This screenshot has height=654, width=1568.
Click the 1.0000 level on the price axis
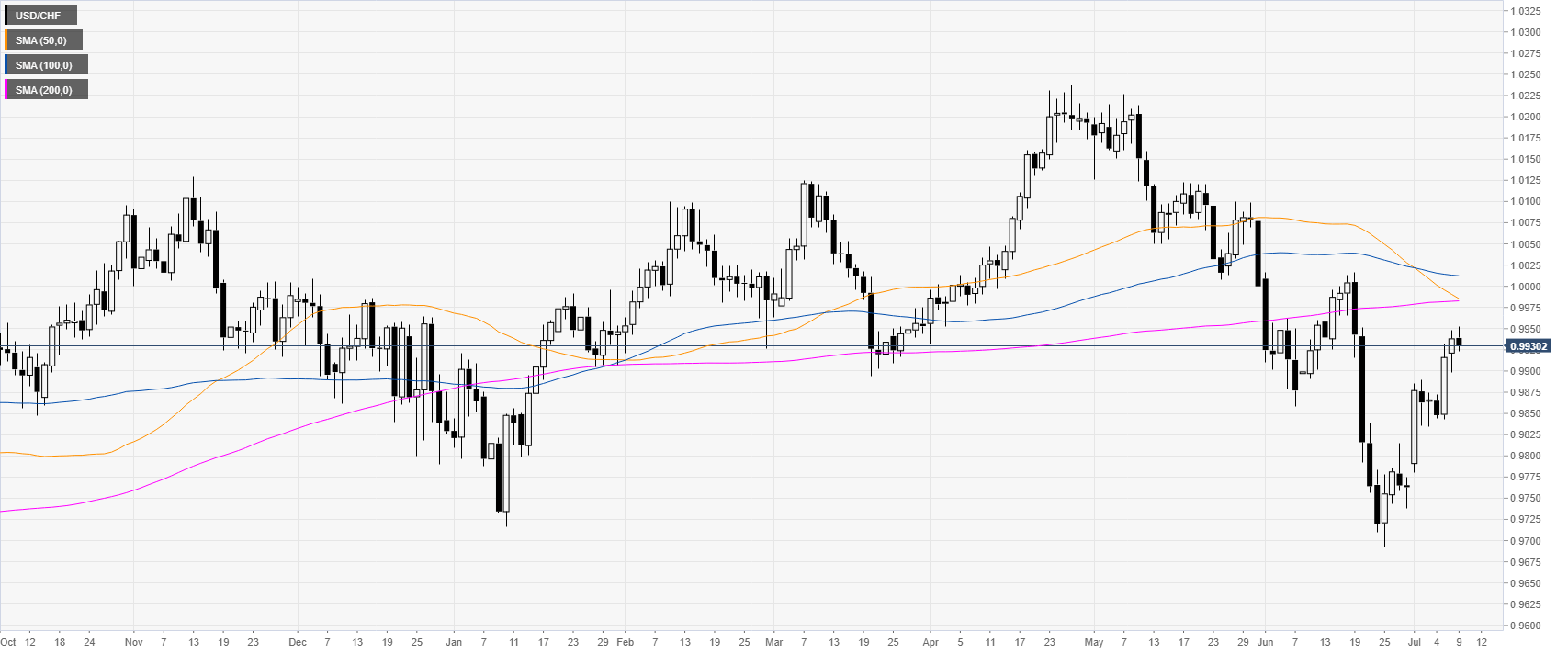pyautogui.click(x=1526, y=287)
